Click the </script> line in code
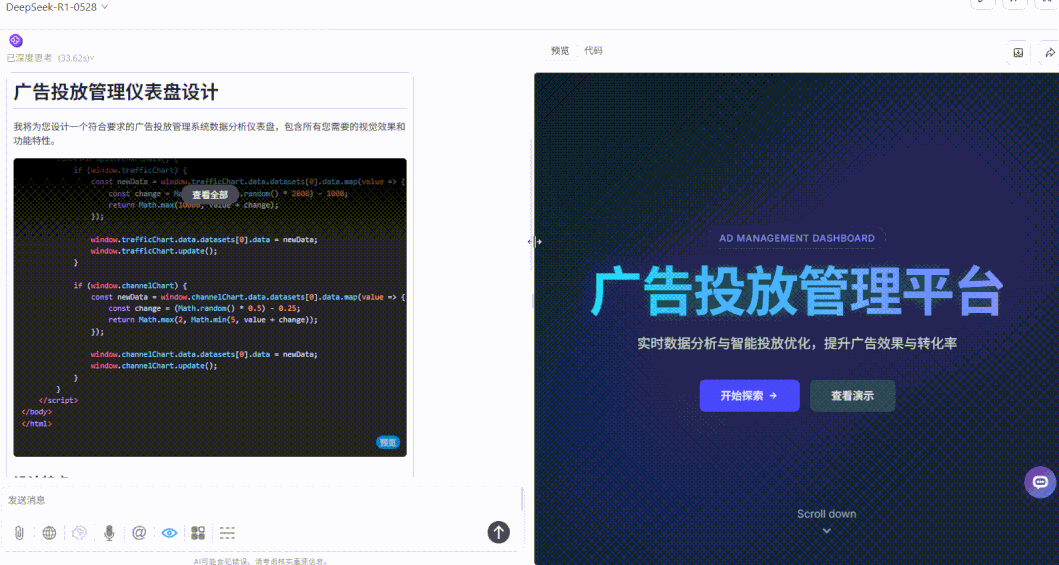The height and width of the screenshot is (565, 1059). [x=58, y=400]
